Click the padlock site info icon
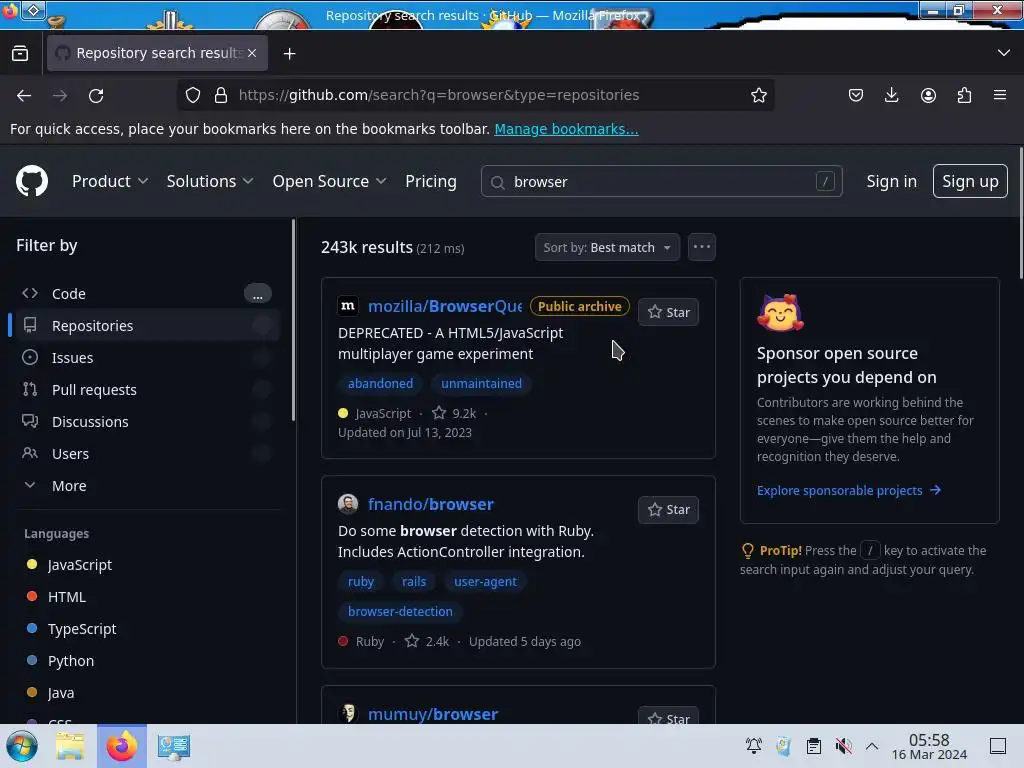The height and width of the screenshot is (768, 1024). pos(221,95)
